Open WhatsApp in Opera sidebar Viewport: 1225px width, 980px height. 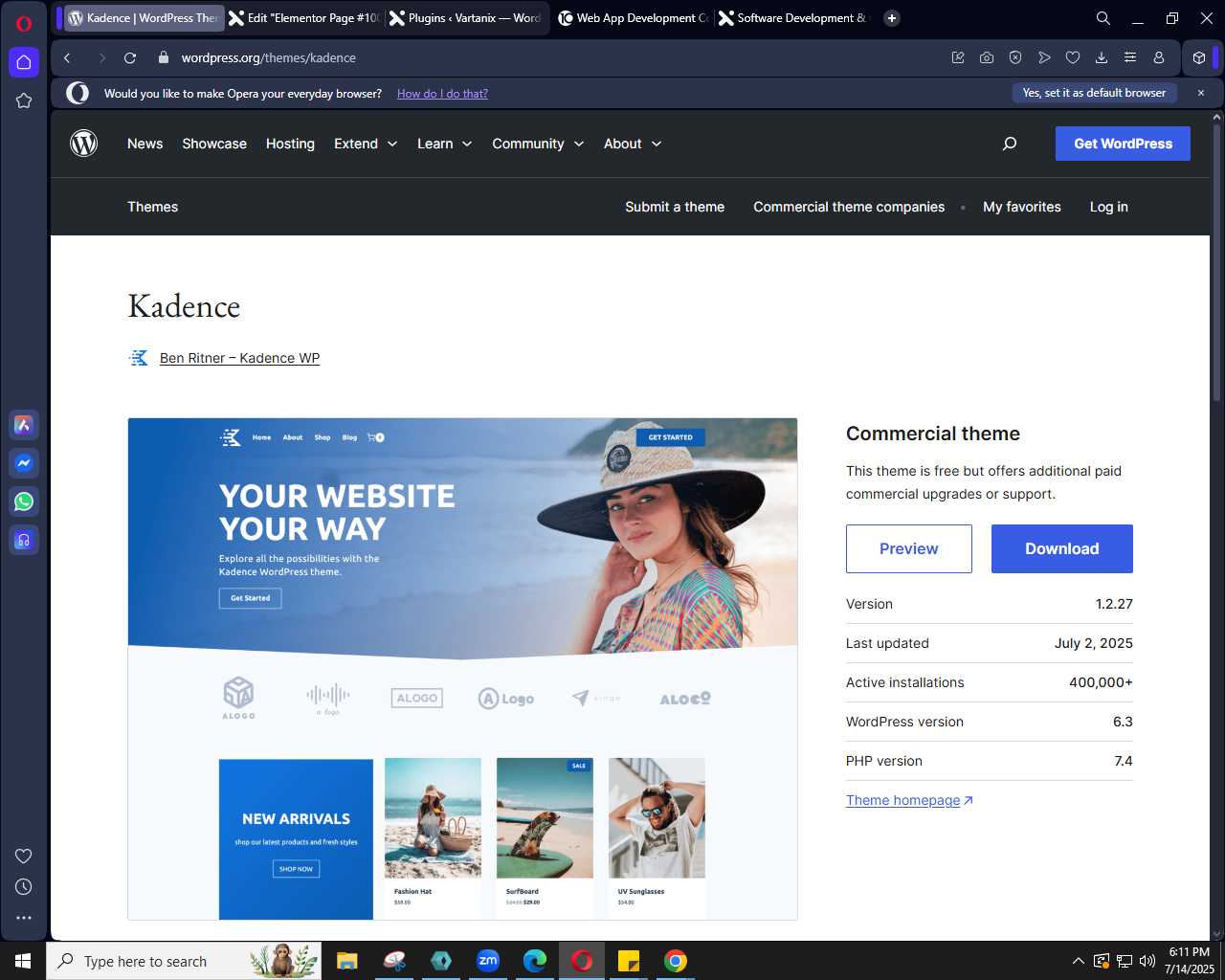click(x=24, y=501)
